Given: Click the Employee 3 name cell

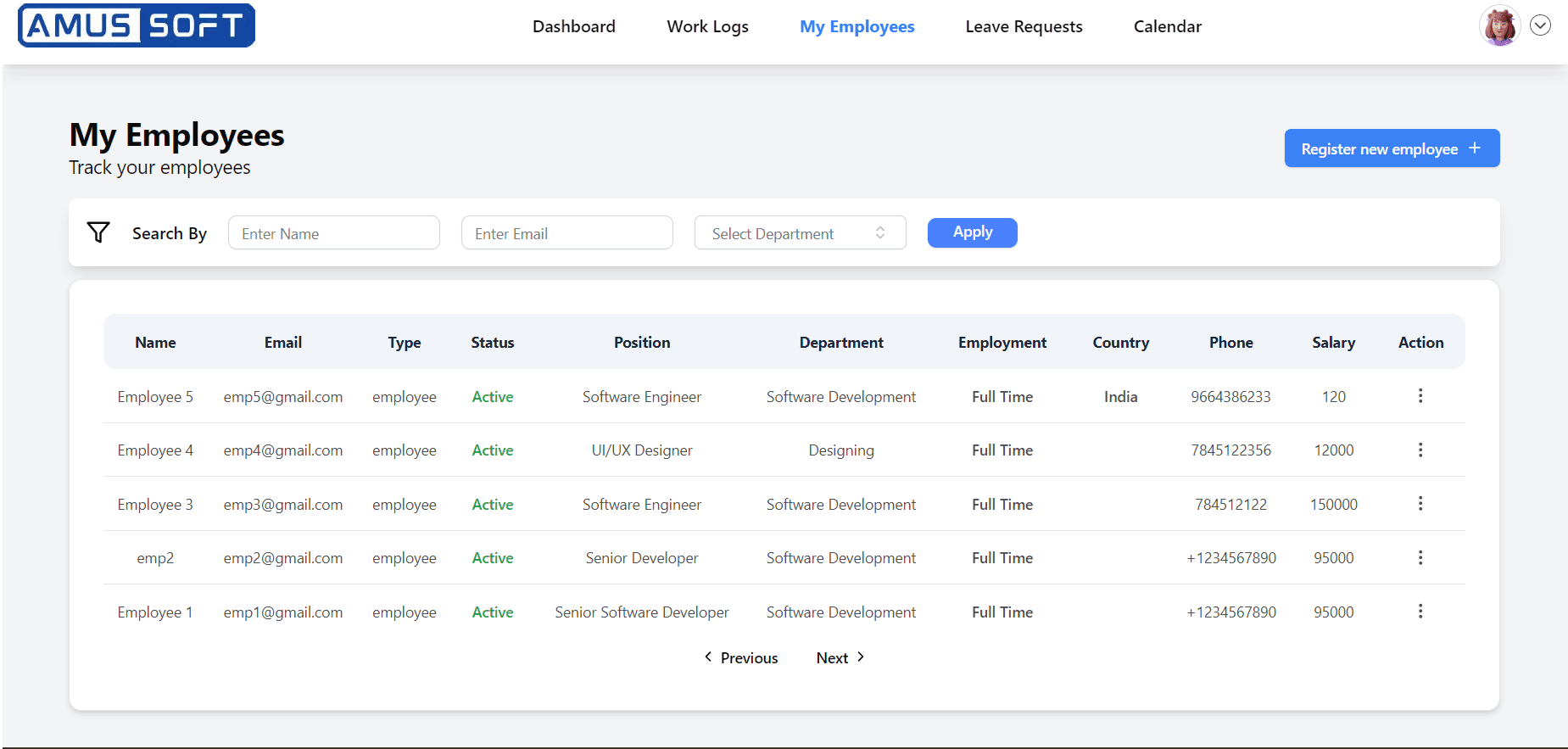Looking at the screenshot, I should point(155,505).
